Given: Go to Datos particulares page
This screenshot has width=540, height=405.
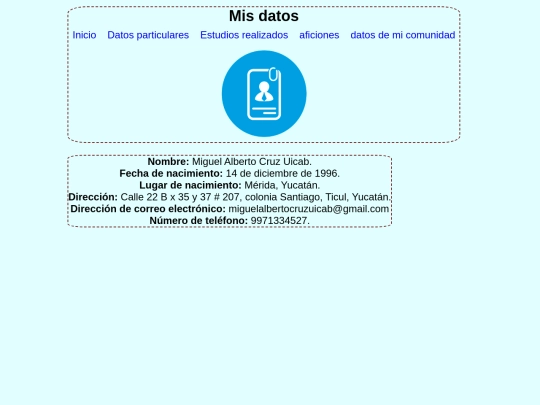Looking at the screenshot, I should 148,35.
